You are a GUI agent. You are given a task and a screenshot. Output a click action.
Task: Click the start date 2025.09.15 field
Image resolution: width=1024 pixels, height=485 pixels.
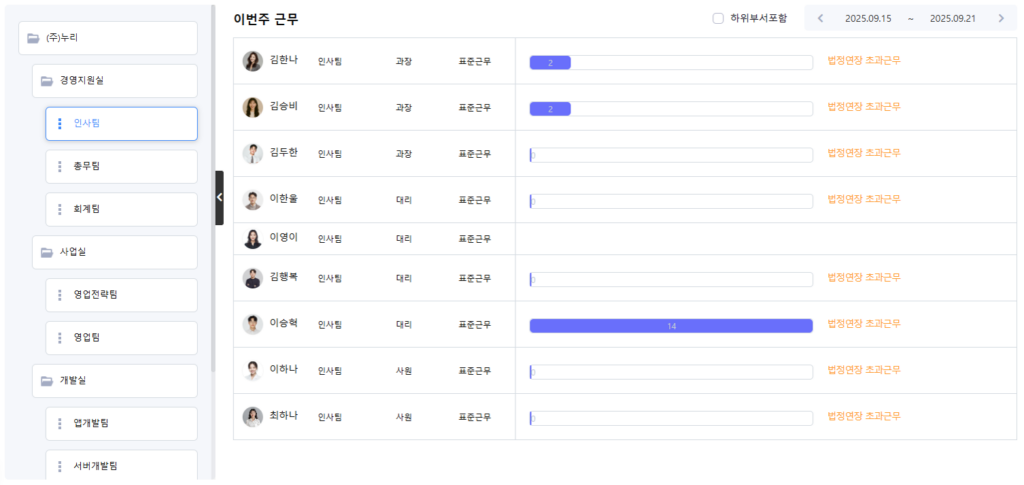[x=868, y=18]
